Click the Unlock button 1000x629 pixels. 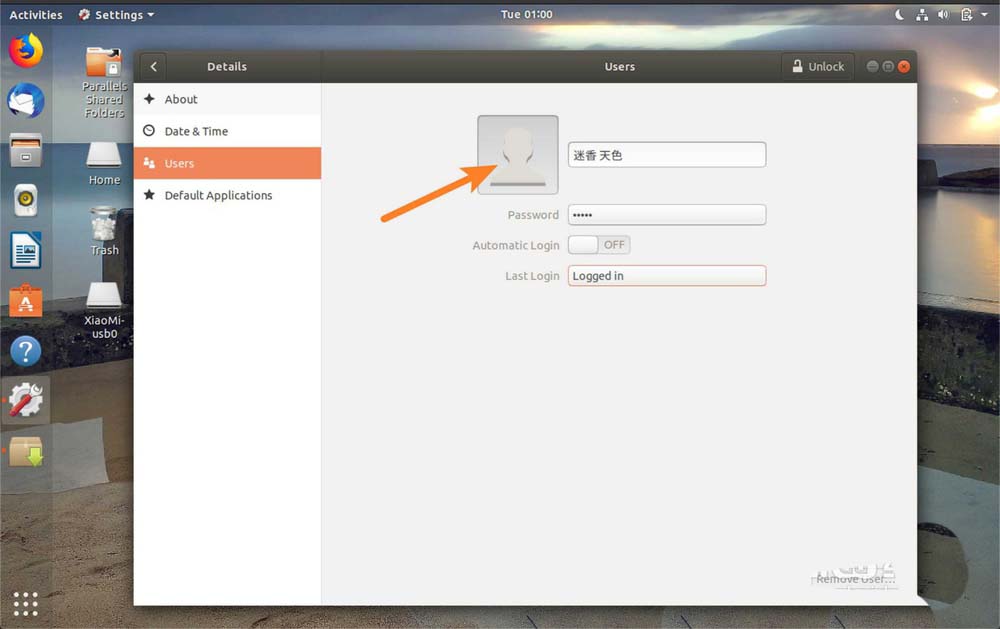click(818, 66)
